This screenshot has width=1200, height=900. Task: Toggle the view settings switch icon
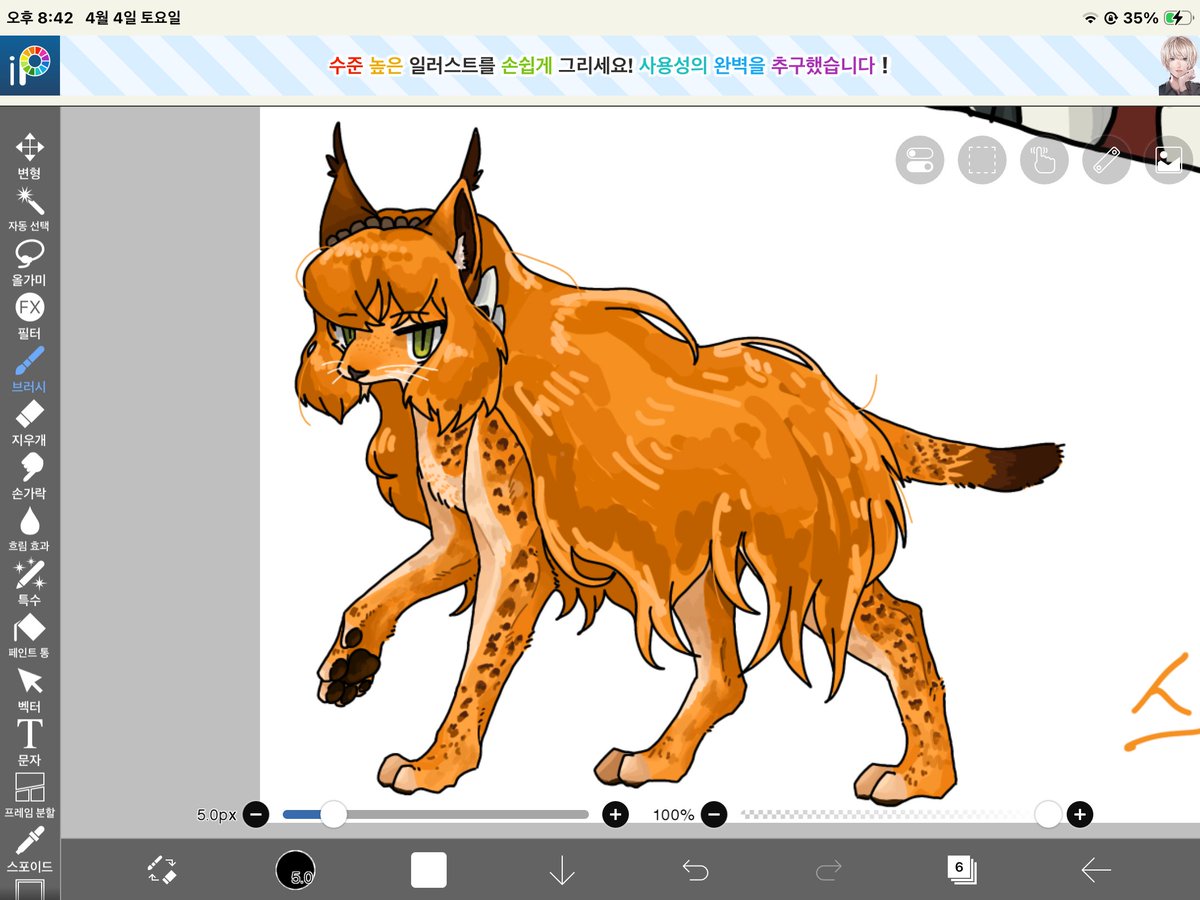920,160
